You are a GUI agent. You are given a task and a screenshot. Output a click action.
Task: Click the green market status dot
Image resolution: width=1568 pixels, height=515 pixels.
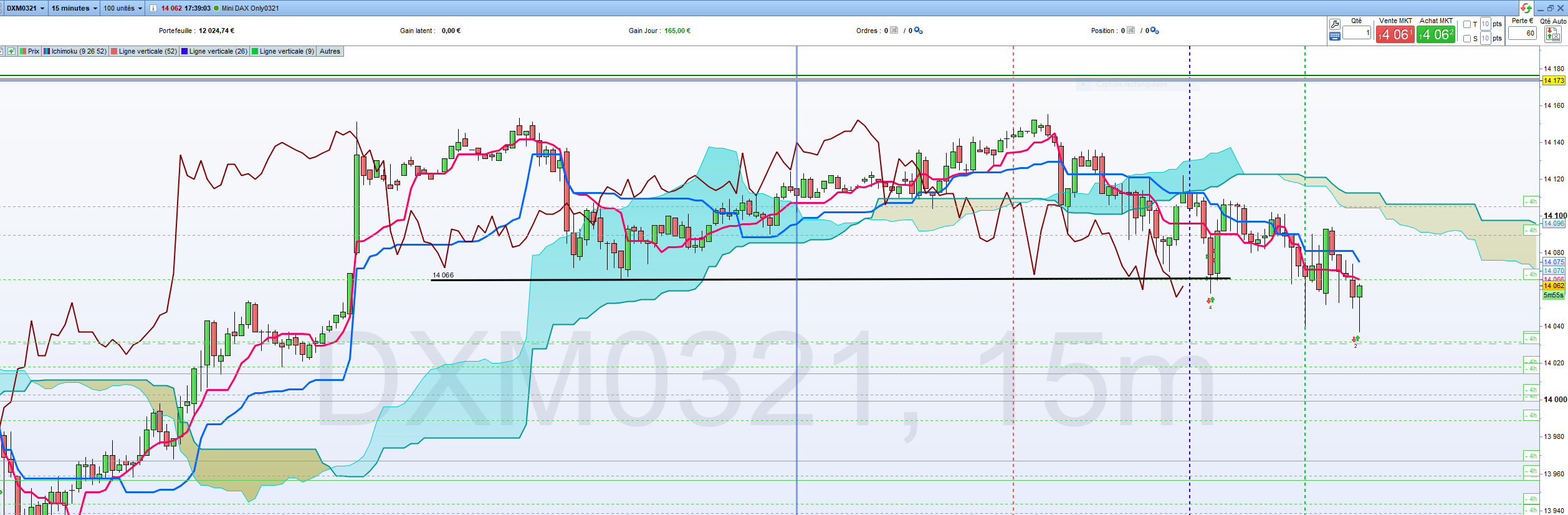click(216, 8)
